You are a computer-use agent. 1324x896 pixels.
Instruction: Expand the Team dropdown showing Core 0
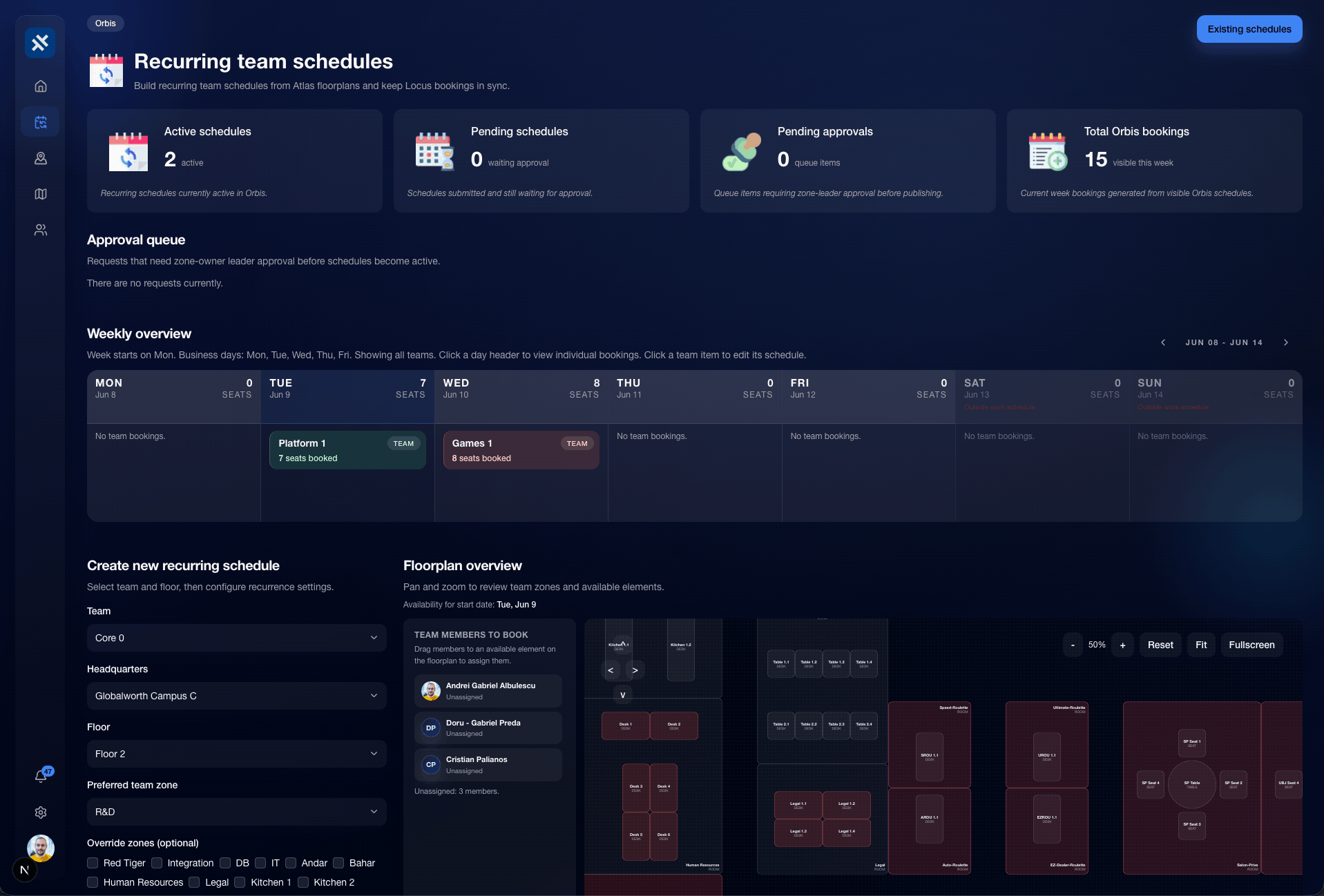click(x=237, y=638)
